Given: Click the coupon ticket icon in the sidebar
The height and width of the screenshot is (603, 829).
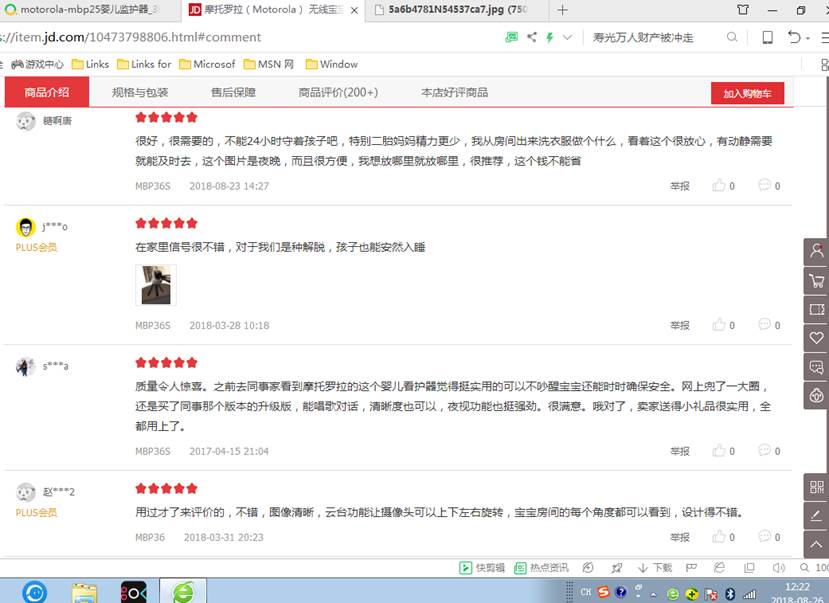Looking at the screenshot, I should click(817, 309).
